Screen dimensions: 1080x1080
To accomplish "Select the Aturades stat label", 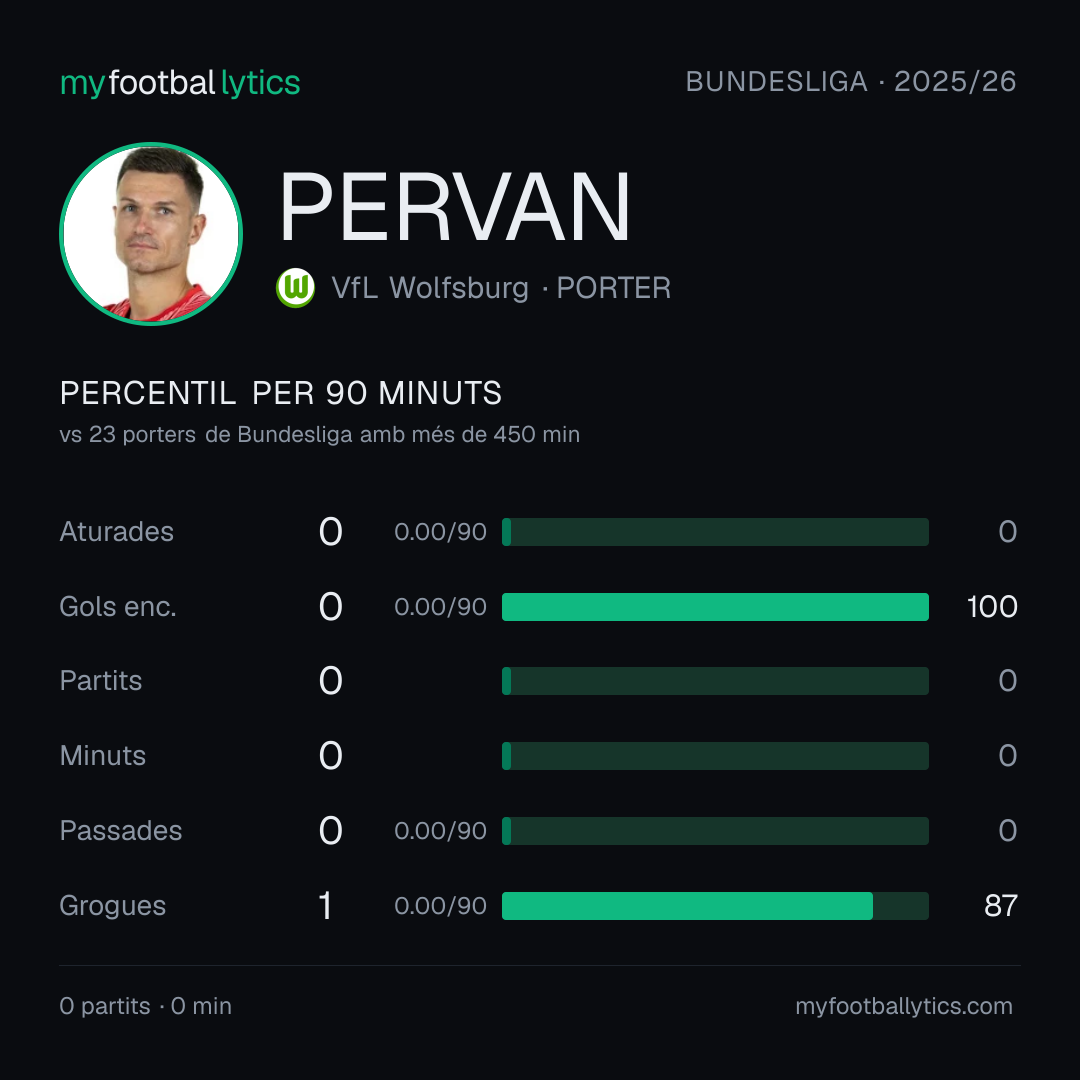I will tap(116, 532).
